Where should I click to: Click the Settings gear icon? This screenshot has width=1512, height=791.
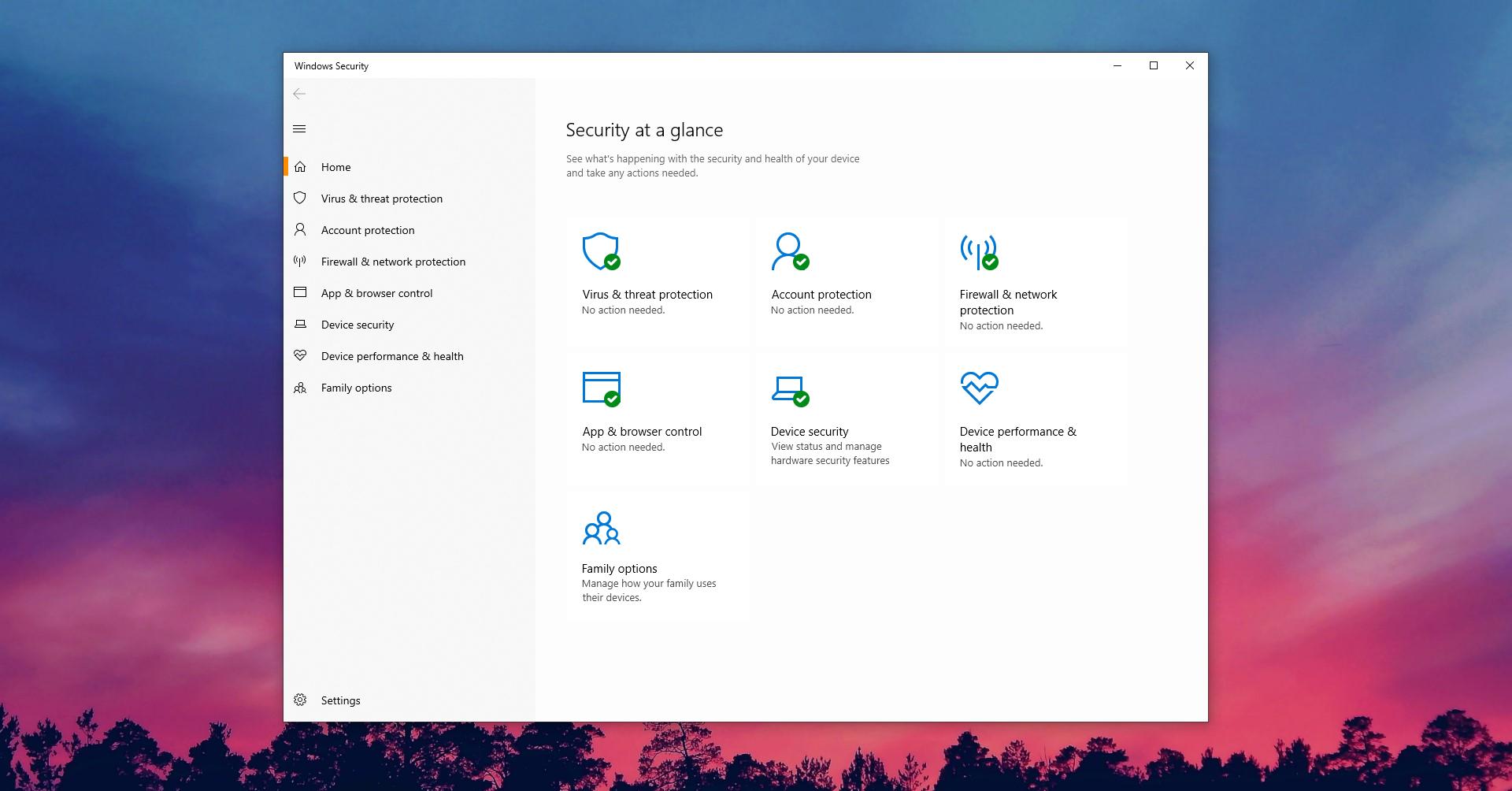coord(300,700)
